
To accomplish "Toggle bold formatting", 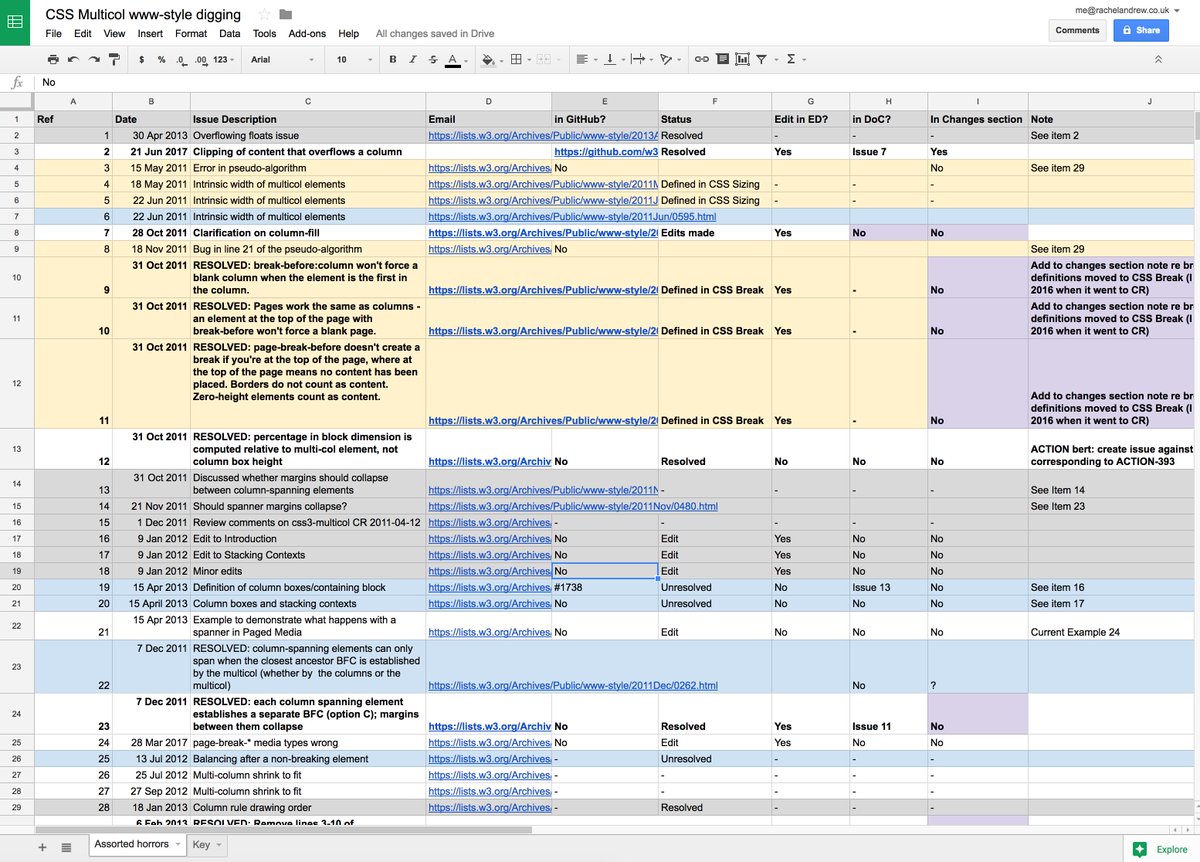I will (x=391, y=59).
